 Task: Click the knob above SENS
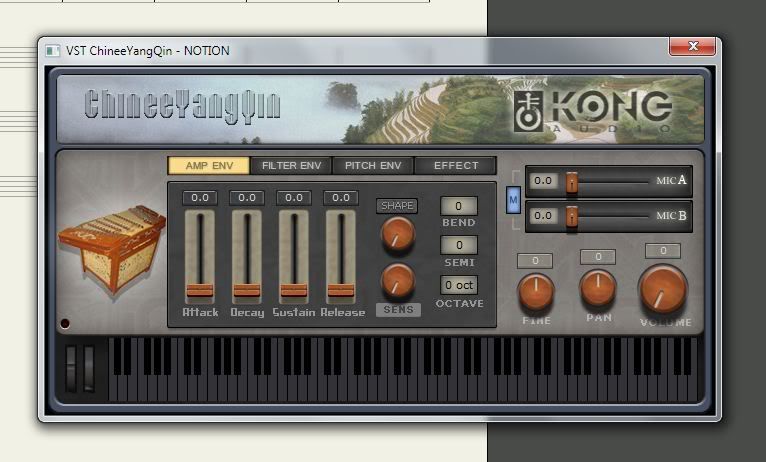click(x=398, y=280)
